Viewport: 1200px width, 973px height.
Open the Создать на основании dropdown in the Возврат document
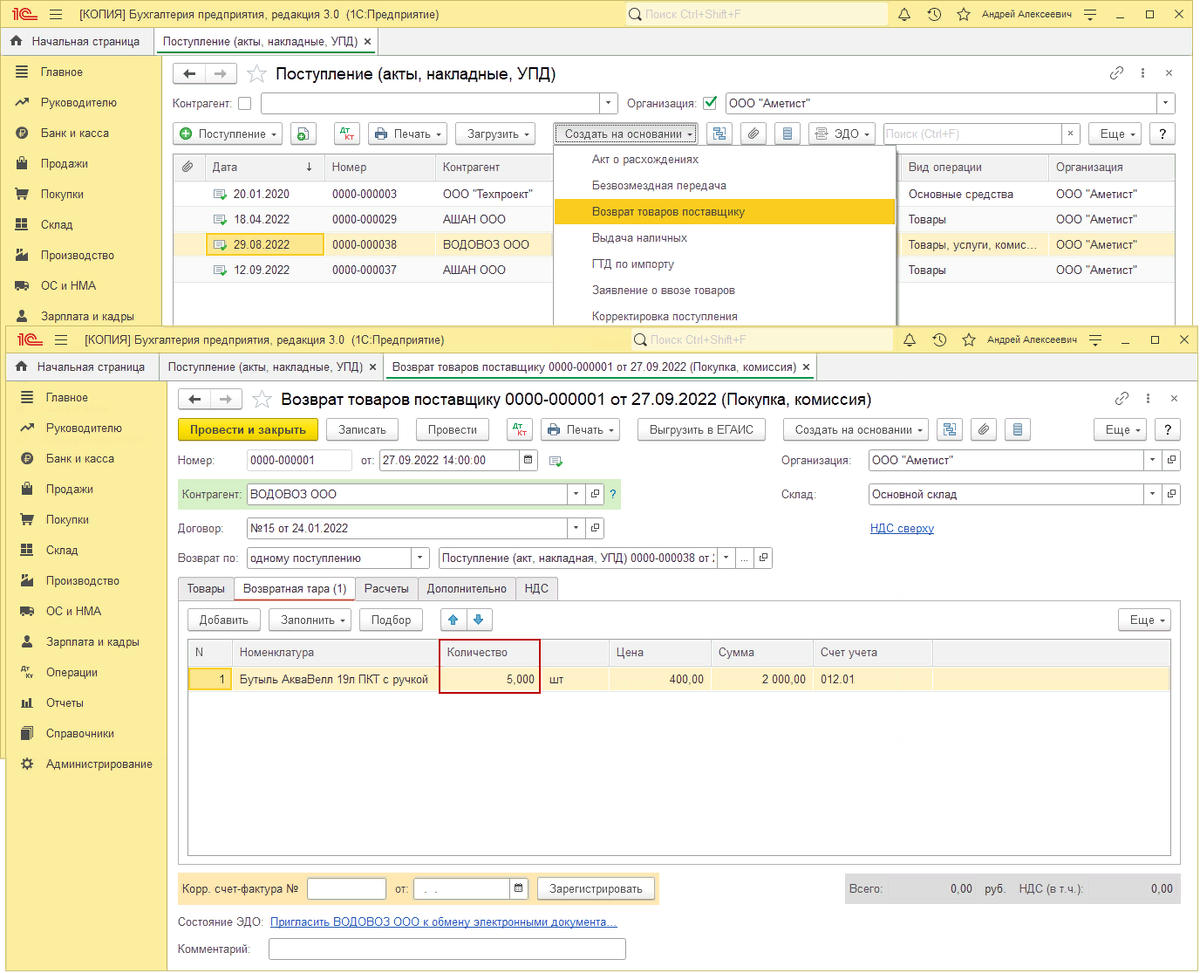point(856,429)
